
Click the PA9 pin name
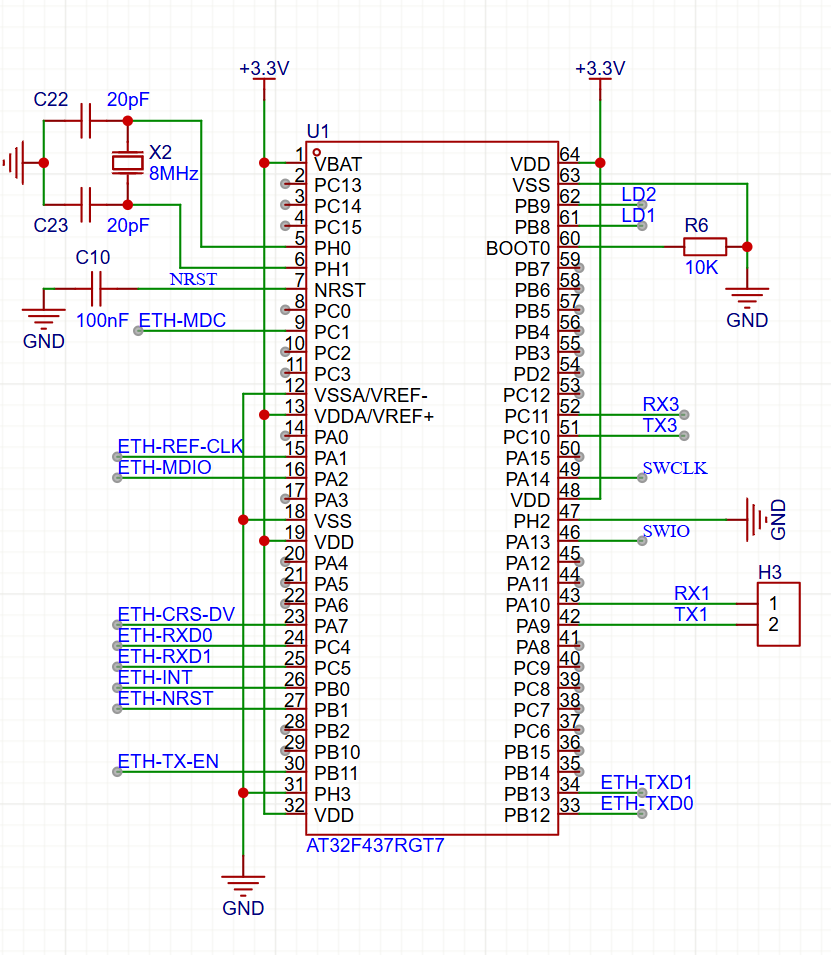click(533, 626)
